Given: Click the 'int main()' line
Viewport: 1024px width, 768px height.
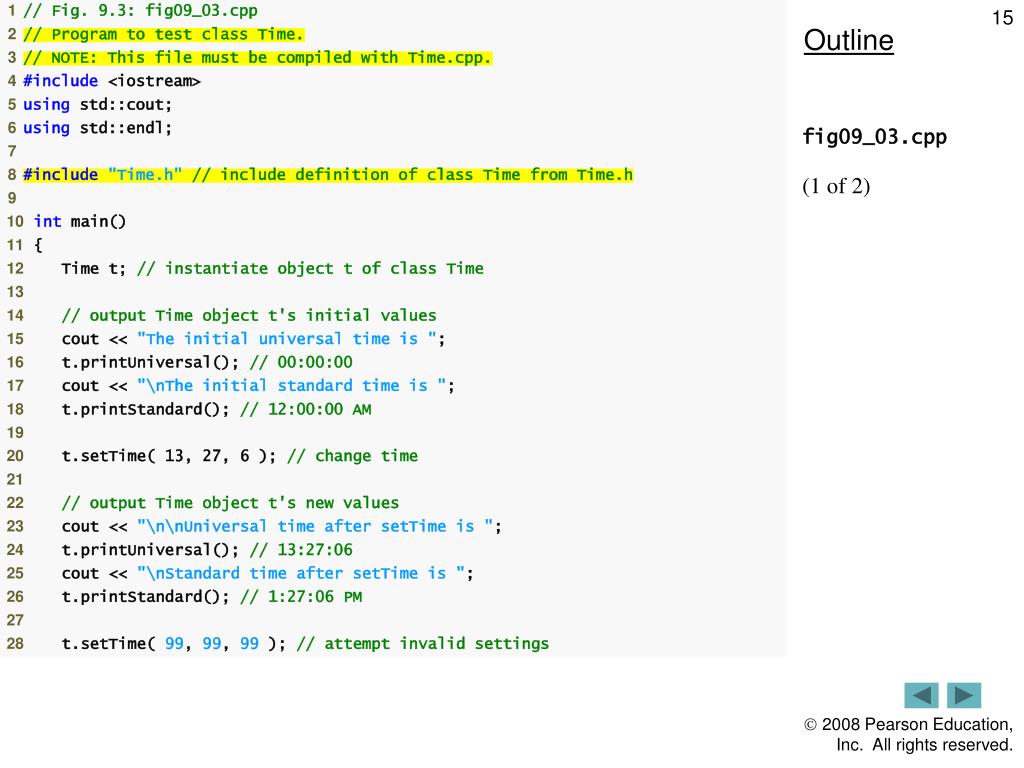Looking at the screenshot, I should tap(80, 221).
